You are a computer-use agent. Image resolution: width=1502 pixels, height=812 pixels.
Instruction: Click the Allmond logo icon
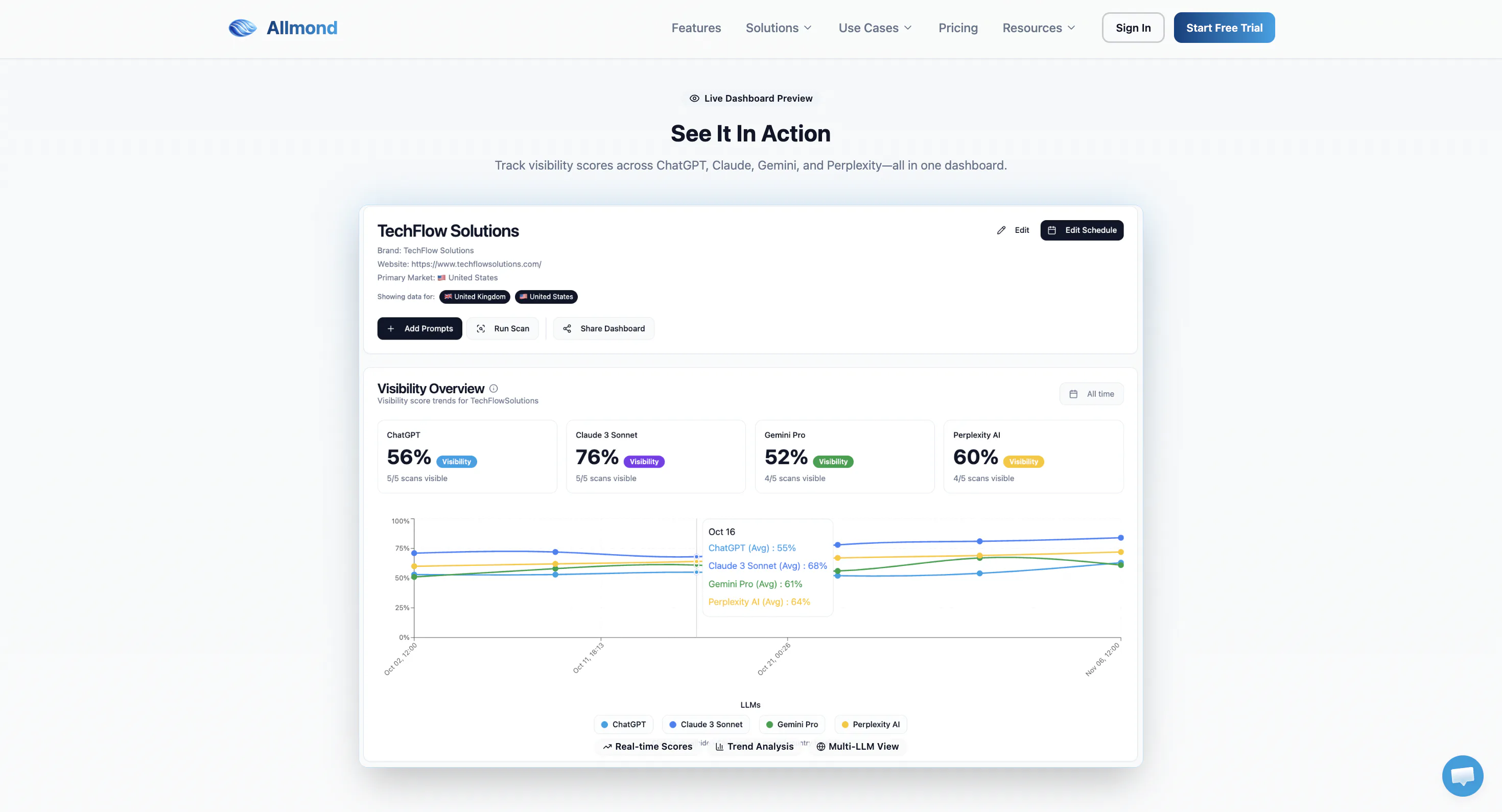pyautogui.click(x=243, y=28)
